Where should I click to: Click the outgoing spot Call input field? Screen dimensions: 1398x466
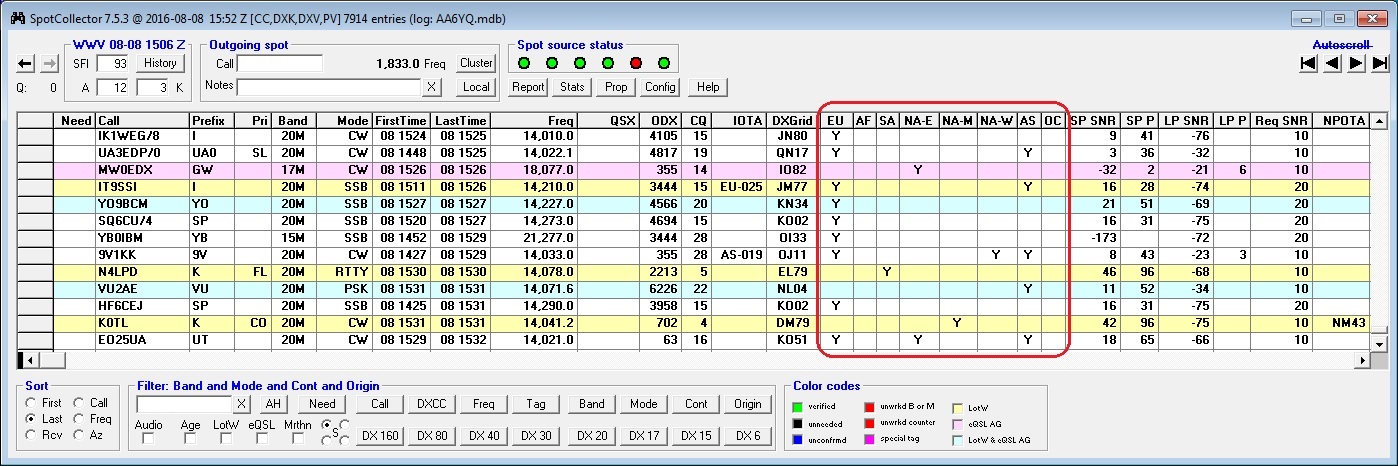(280, 63)
